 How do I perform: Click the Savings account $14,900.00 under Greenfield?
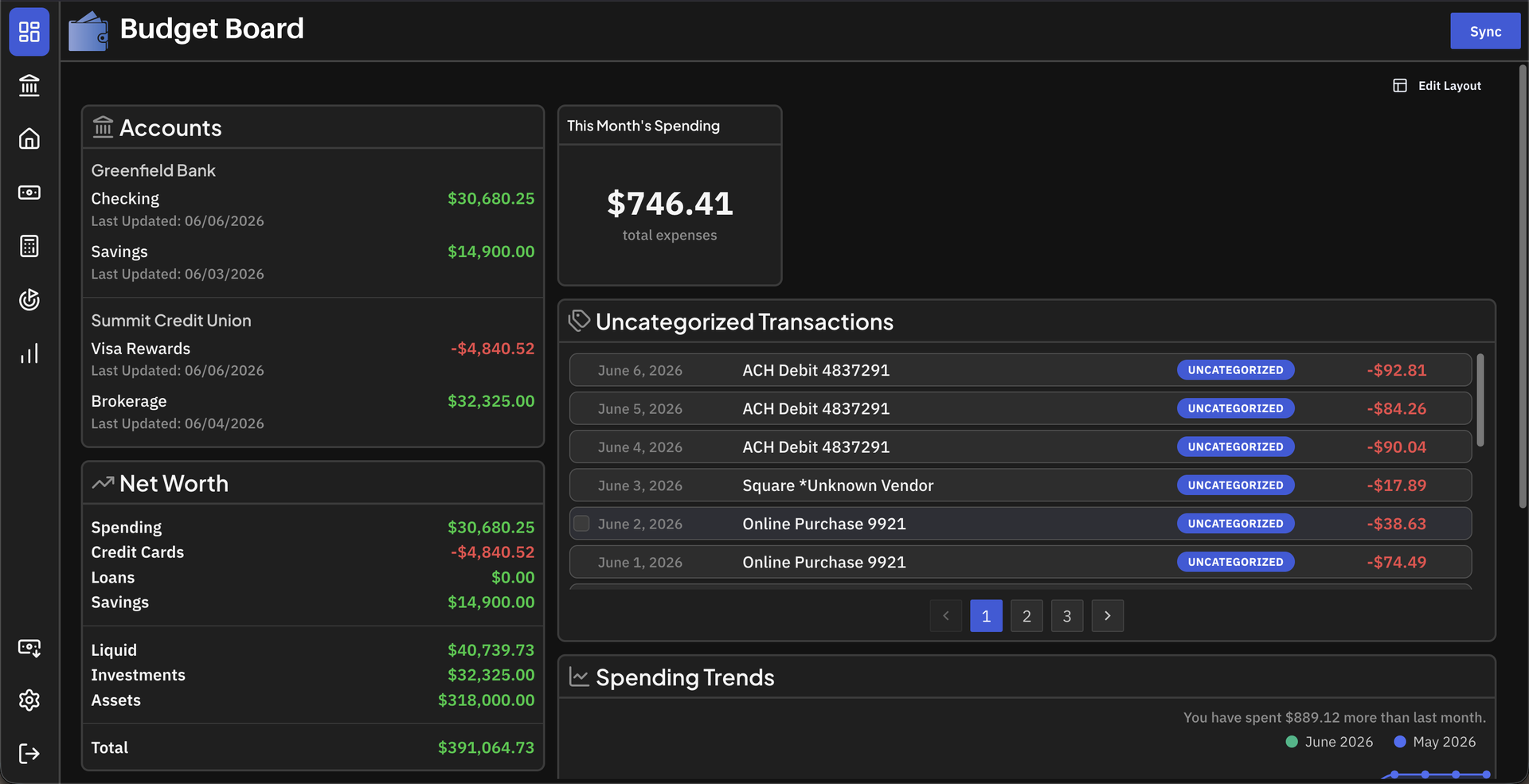coord(491,252)
